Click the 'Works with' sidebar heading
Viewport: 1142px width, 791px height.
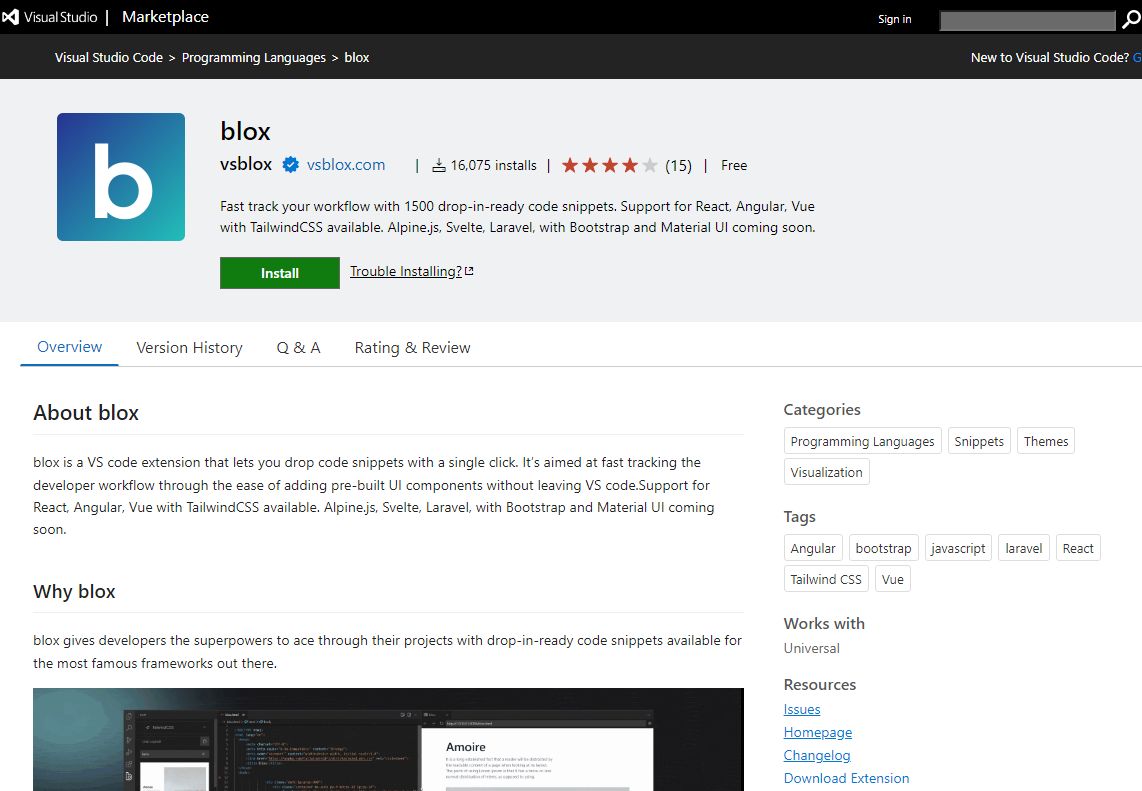tap(824, 623)
